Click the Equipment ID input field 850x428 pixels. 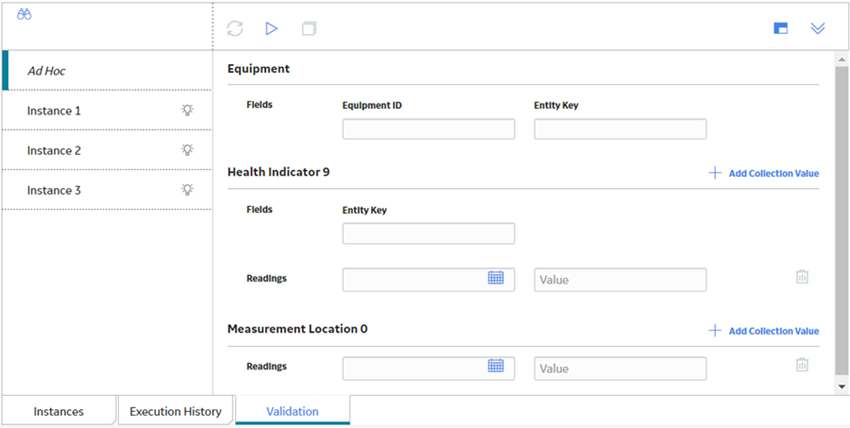(428, 129)
